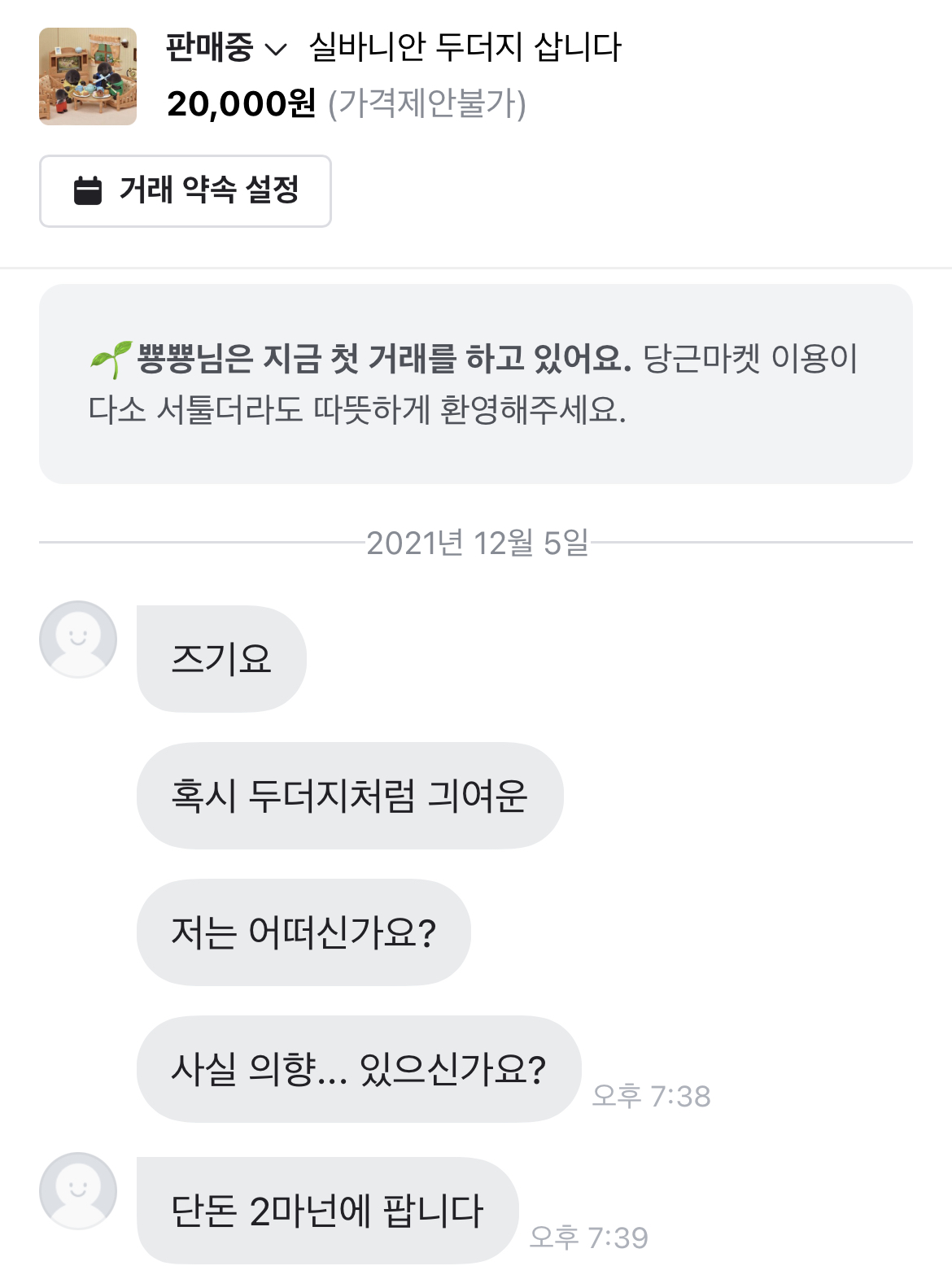Click the chevron arrow beside 판매중
The image size is (952, 1266).
point(277,50)
